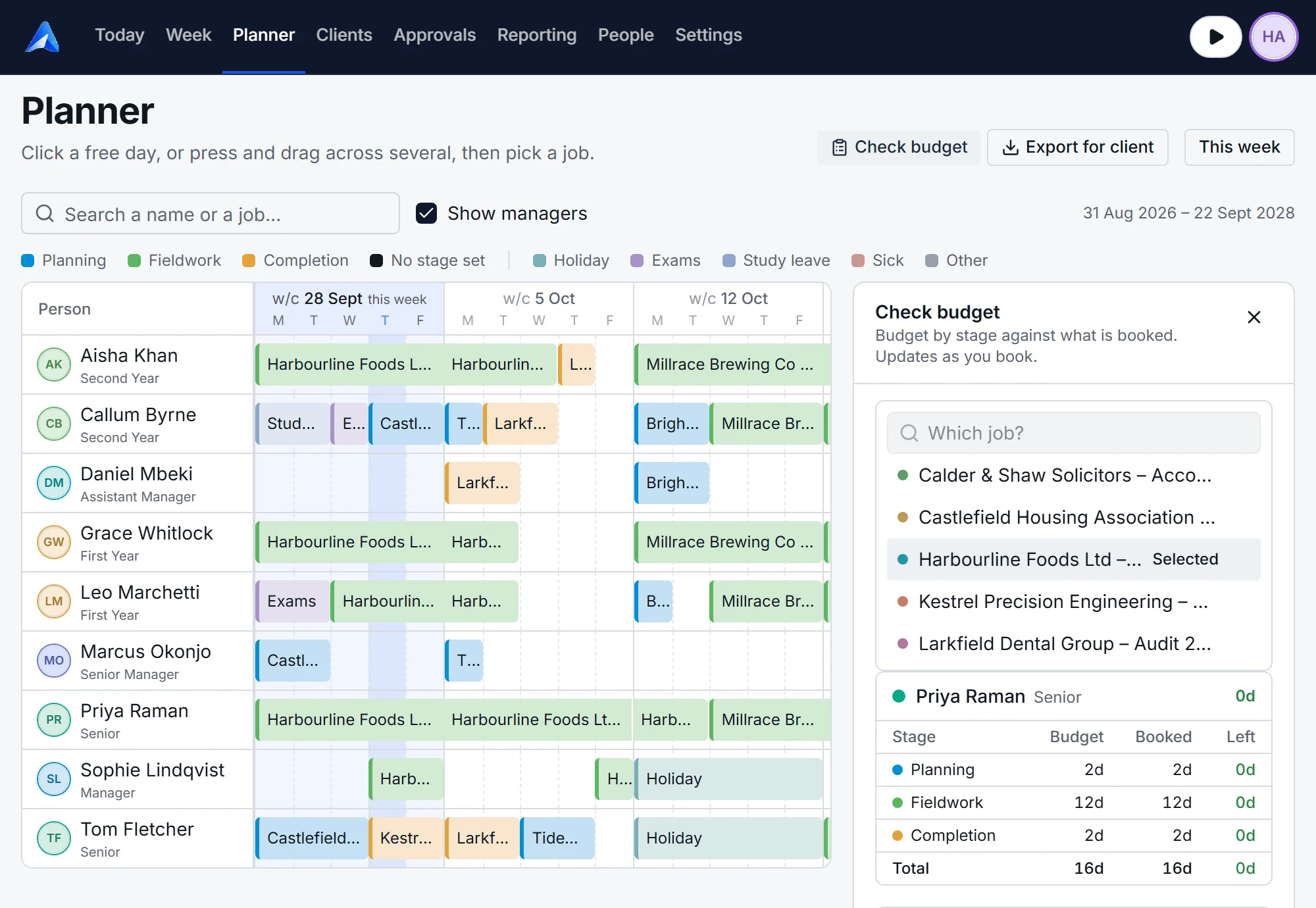Click Leo Marchetti's LM avatar
The image size is (1316, 908).
(x=54, y=601)
